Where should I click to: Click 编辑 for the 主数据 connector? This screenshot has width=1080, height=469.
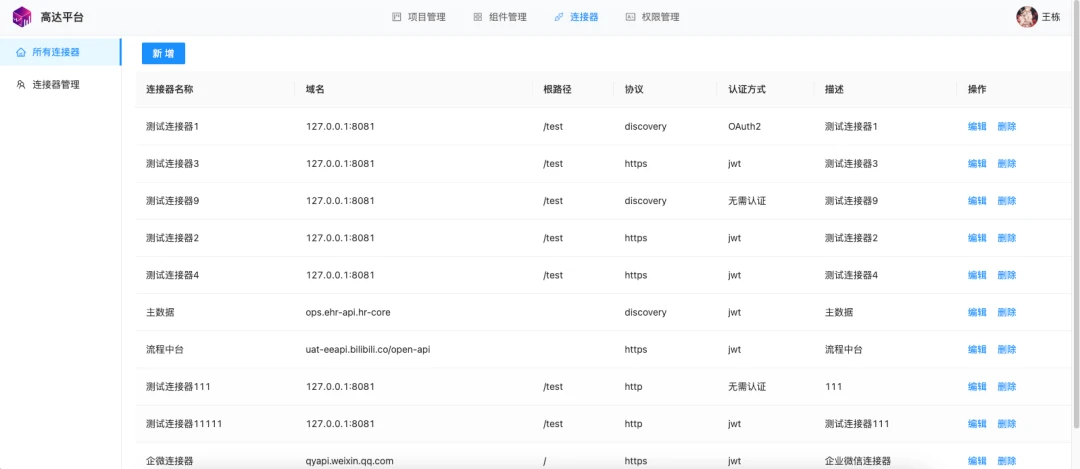click(977, 313)
